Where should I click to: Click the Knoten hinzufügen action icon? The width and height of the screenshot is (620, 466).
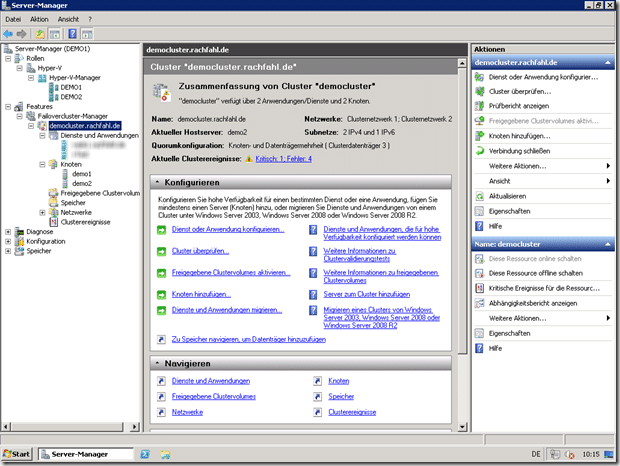coord(479,136)
